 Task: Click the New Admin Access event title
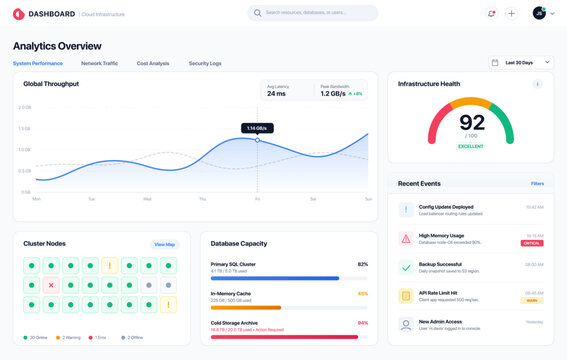point(440,322)
